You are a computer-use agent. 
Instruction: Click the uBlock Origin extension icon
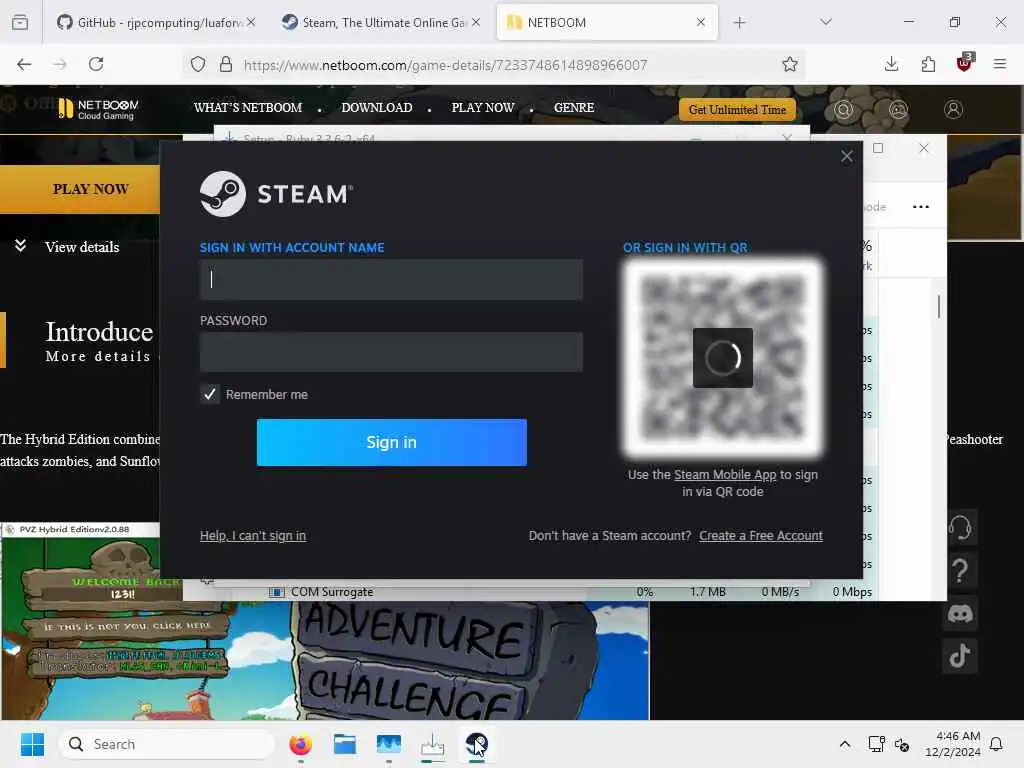click(965, 63)
